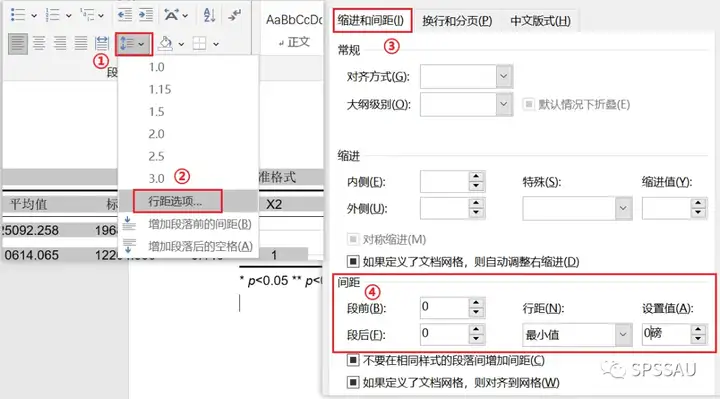720x399 pixels.
Task: Click the numbered list icon
Action: [x=52, y=15]
